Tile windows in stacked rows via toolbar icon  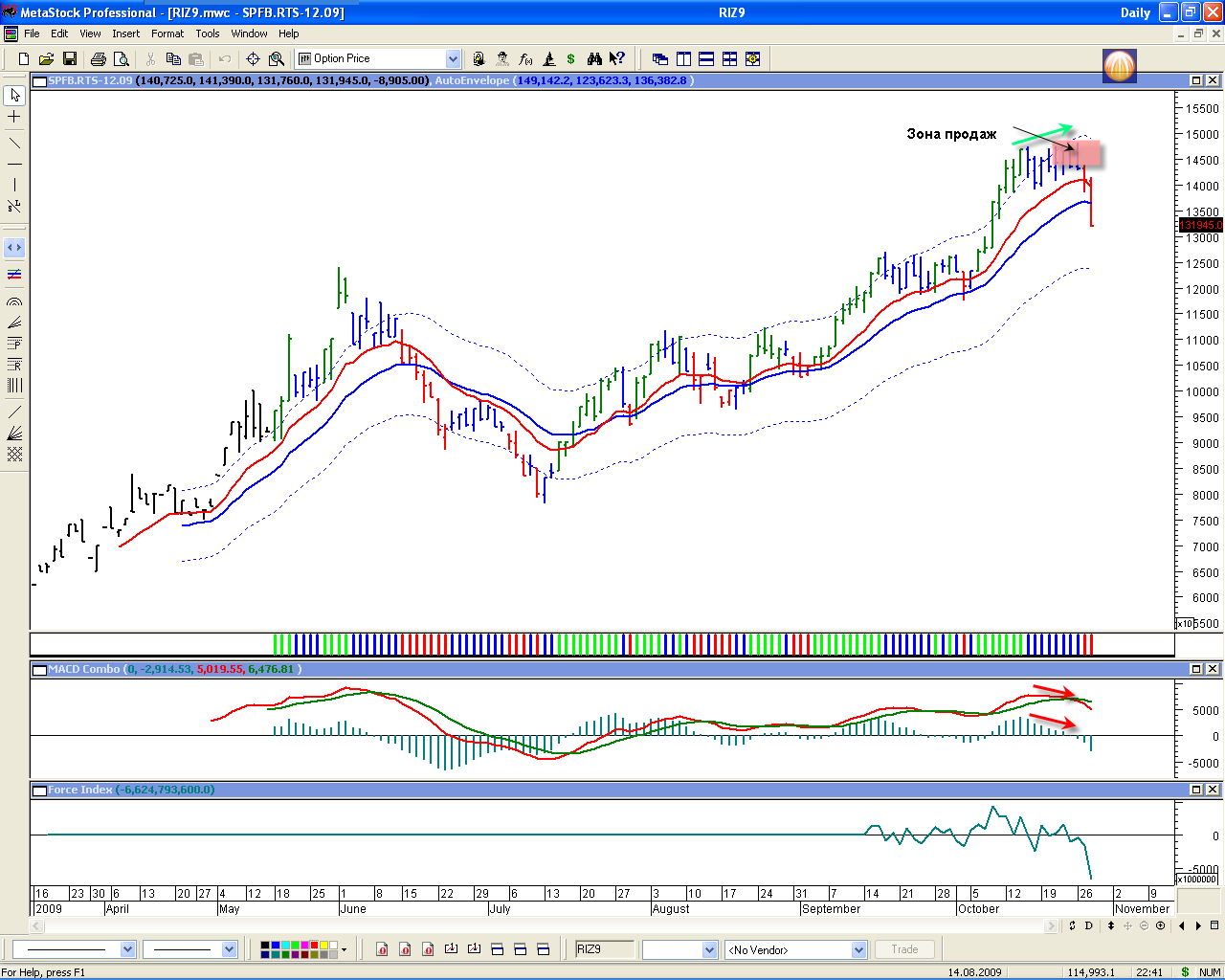(x=706, y=58)
